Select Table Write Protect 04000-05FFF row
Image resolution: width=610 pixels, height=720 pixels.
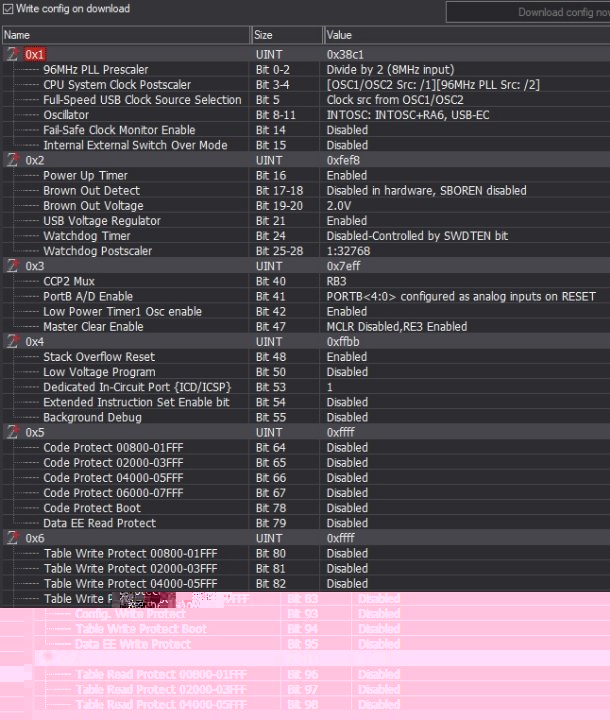[x=306, y=584]
